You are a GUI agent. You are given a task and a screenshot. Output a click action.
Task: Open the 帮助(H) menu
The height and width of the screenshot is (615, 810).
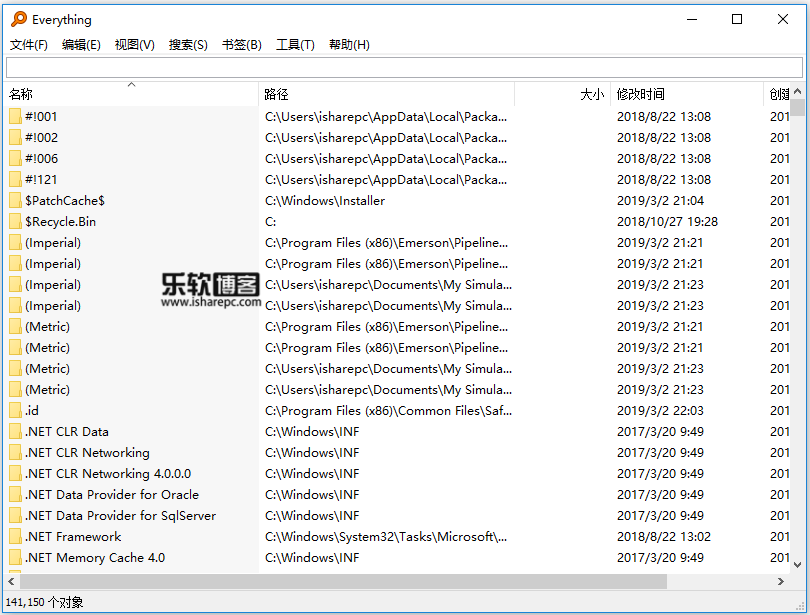pyautogui.click(x=349, y=45)
